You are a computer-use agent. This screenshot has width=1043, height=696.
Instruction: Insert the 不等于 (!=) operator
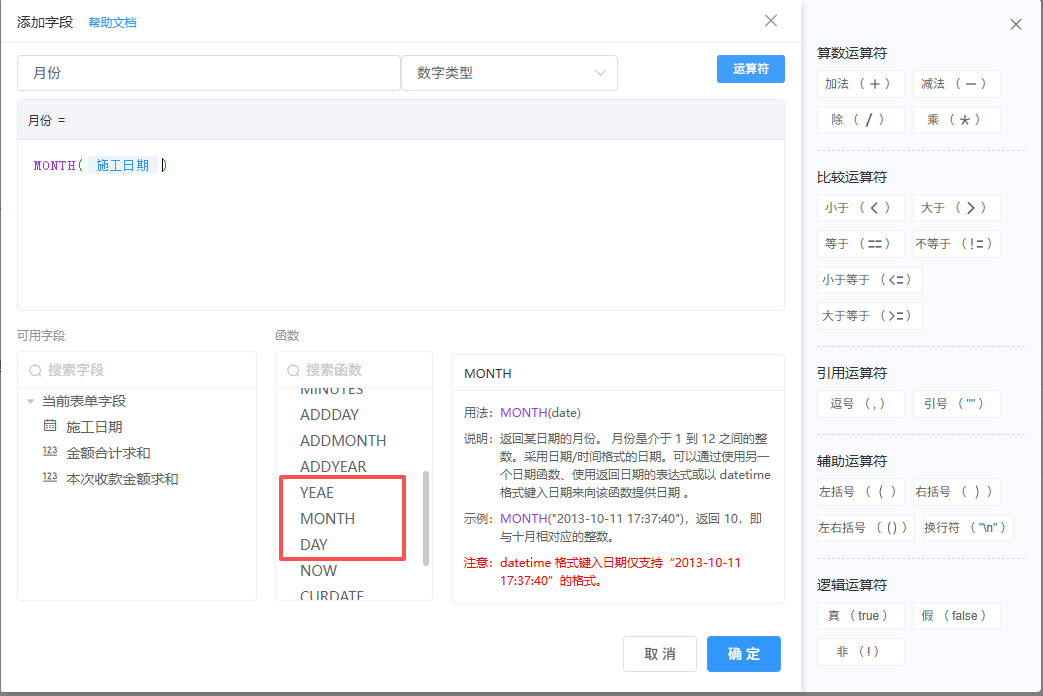956,244
